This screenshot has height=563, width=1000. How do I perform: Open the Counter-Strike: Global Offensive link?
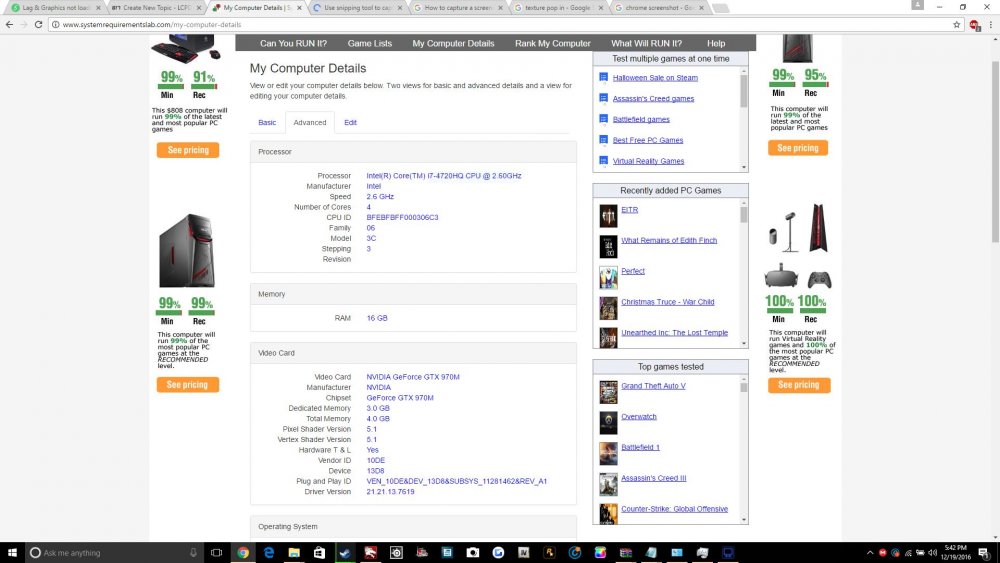click(674, 509)
